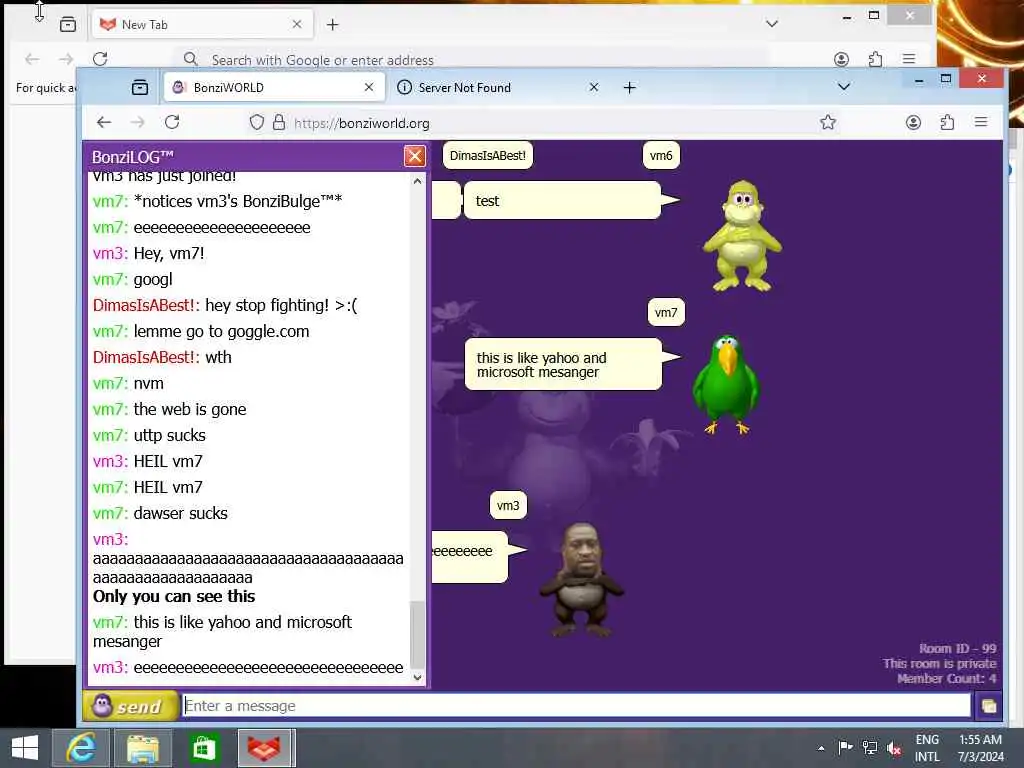The width and height of the screenshot is (1024, 768).
Task: Click the yellow vm6 Bonzi character
Action: click(742, 236)
